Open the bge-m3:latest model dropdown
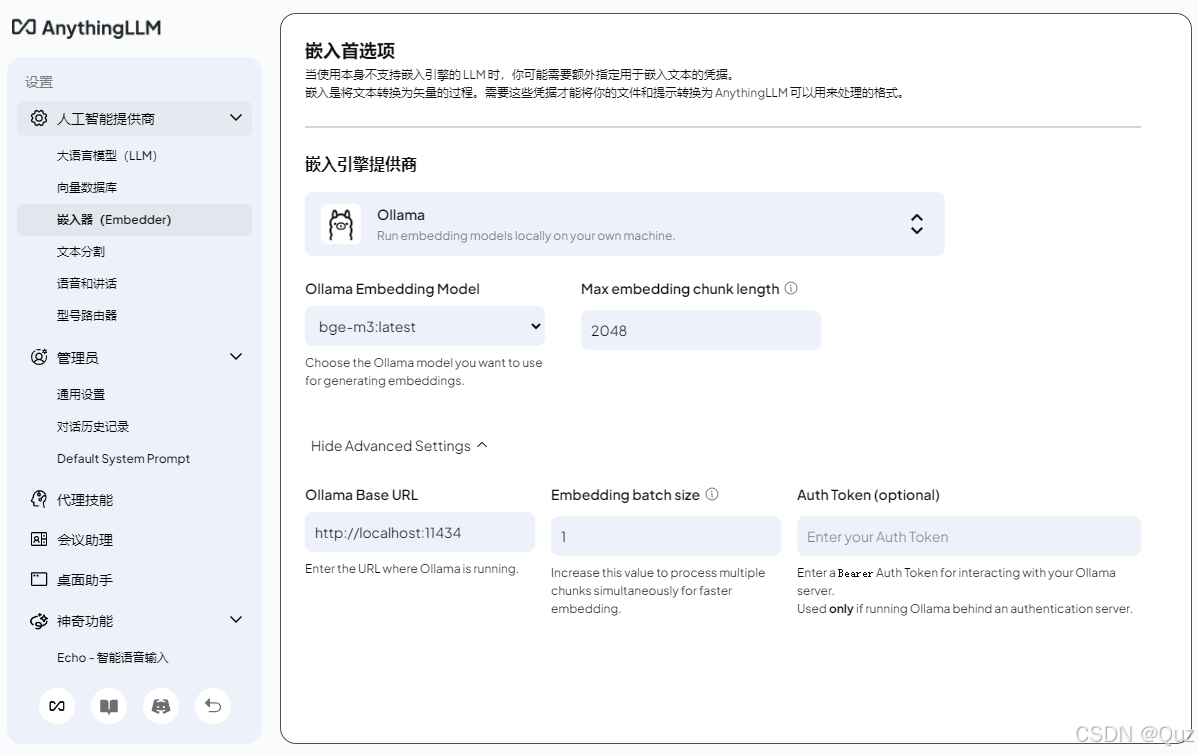 click(425, 326)
